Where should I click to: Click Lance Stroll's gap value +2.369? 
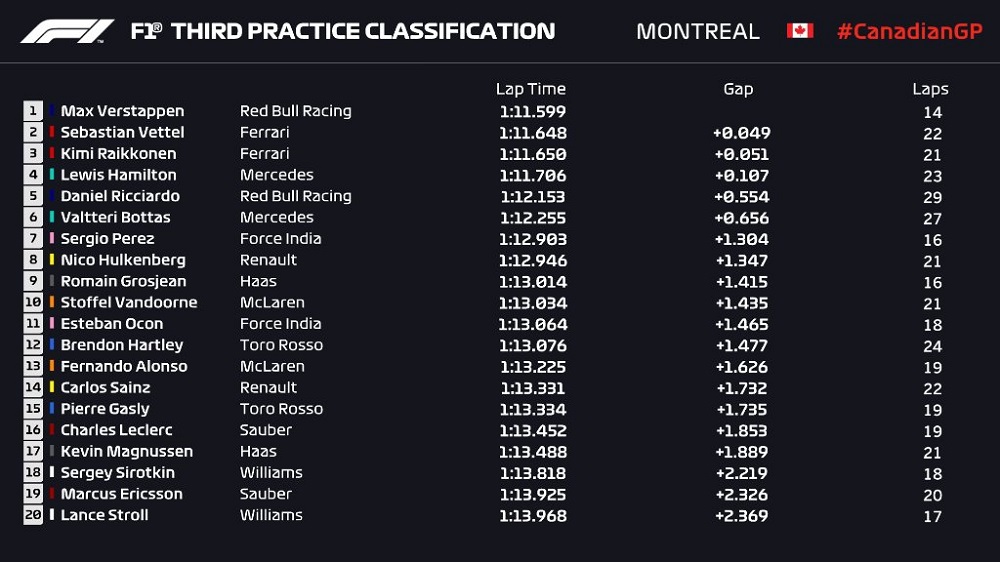[741, 515]
